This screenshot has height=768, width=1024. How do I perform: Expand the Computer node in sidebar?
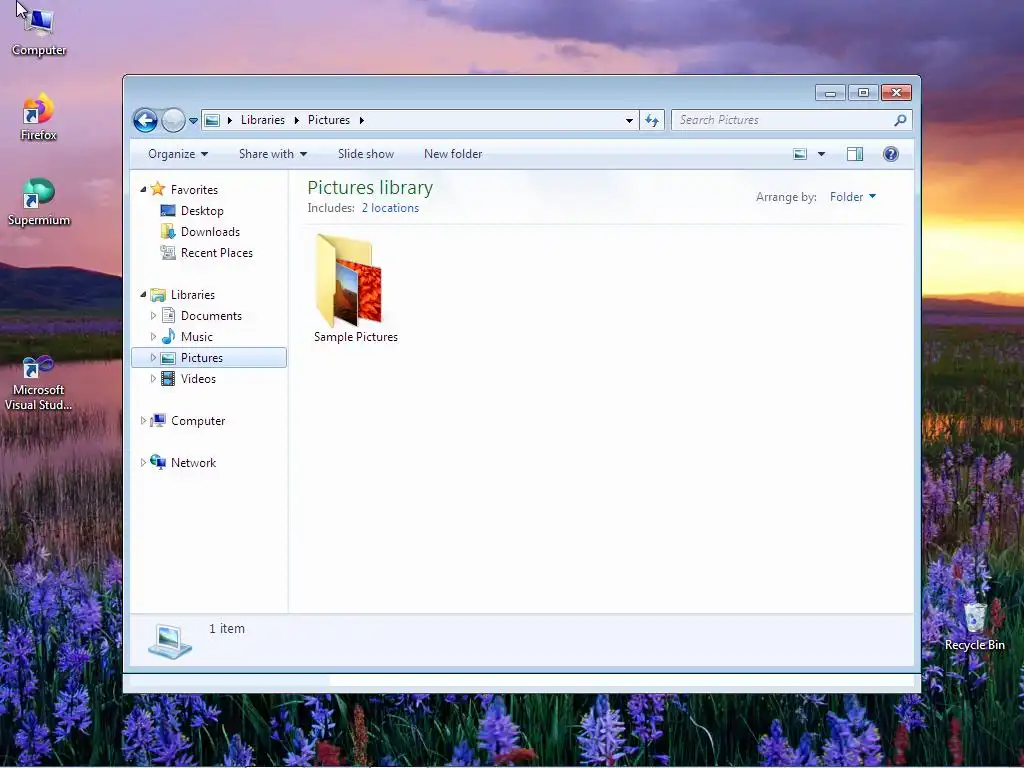click(143, 421)
